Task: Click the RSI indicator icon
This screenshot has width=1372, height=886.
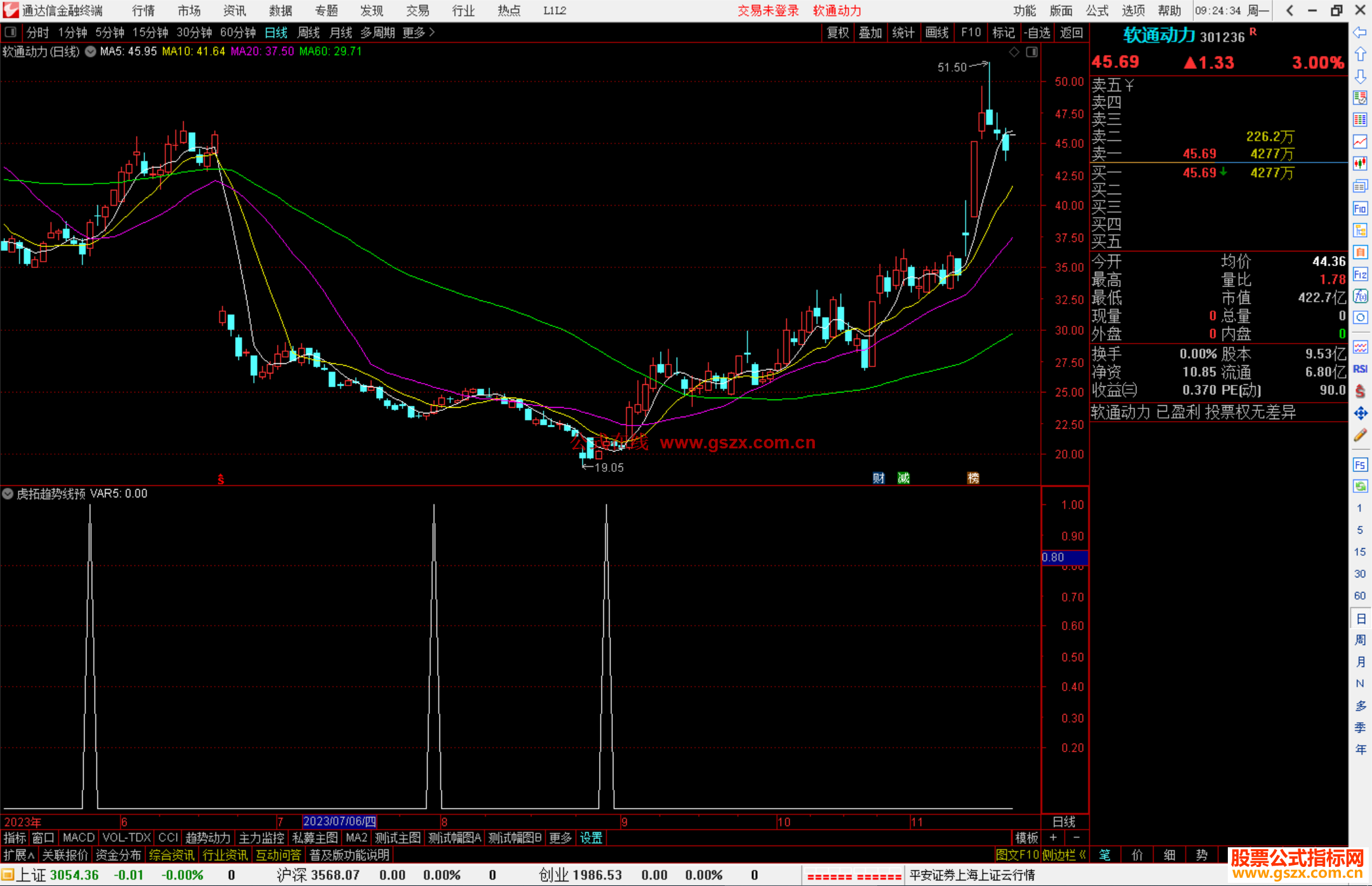Action: tap(1360, 369)
